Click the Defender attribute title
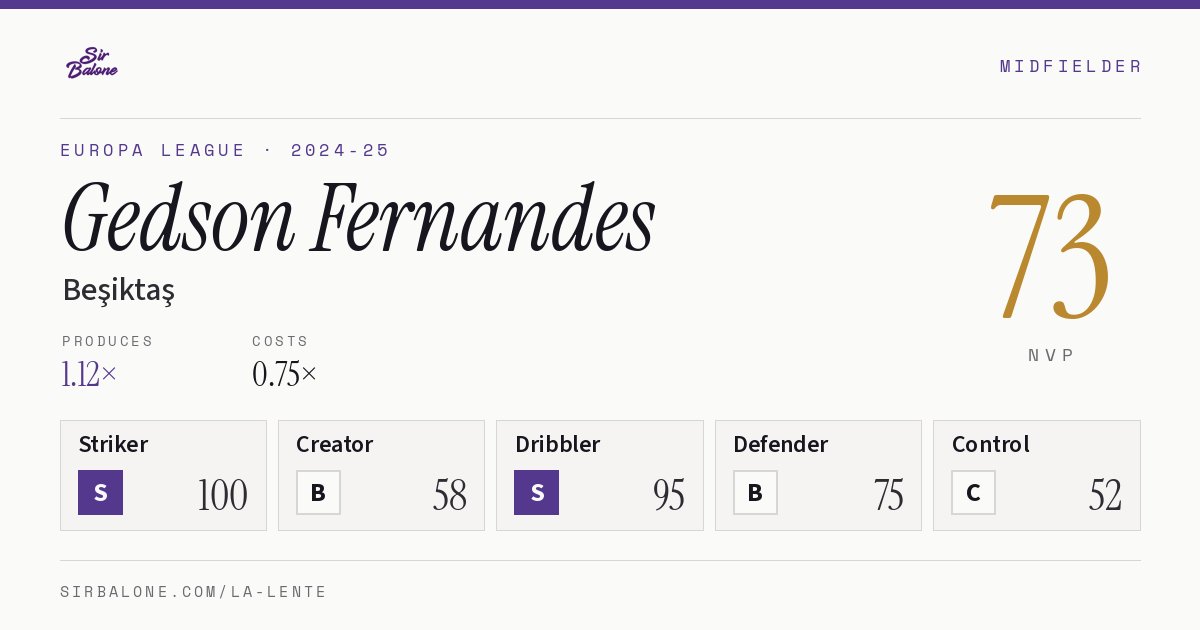The height and width of the screenshot is (630, 1200). pyautogui.click(x=780, y=444)
